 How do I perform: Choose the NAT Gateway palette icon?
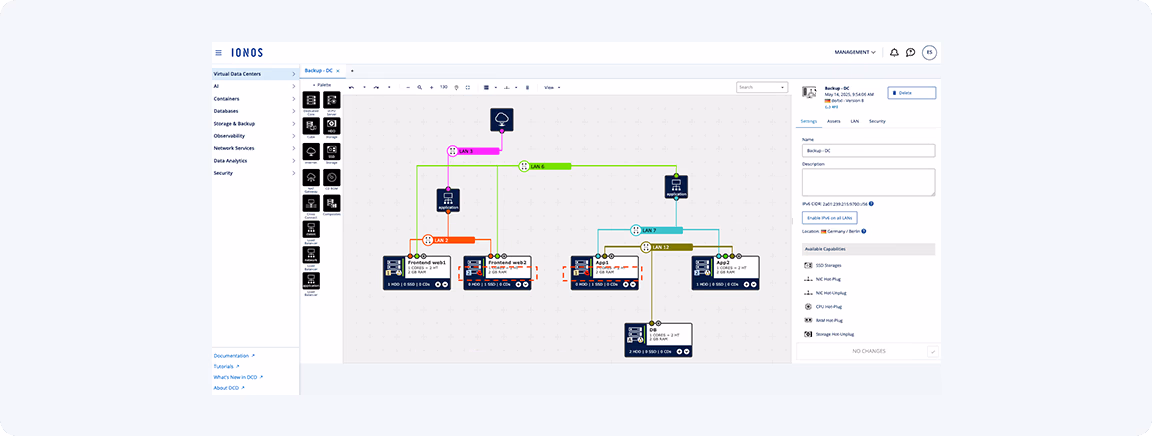[x=311, y=178]
